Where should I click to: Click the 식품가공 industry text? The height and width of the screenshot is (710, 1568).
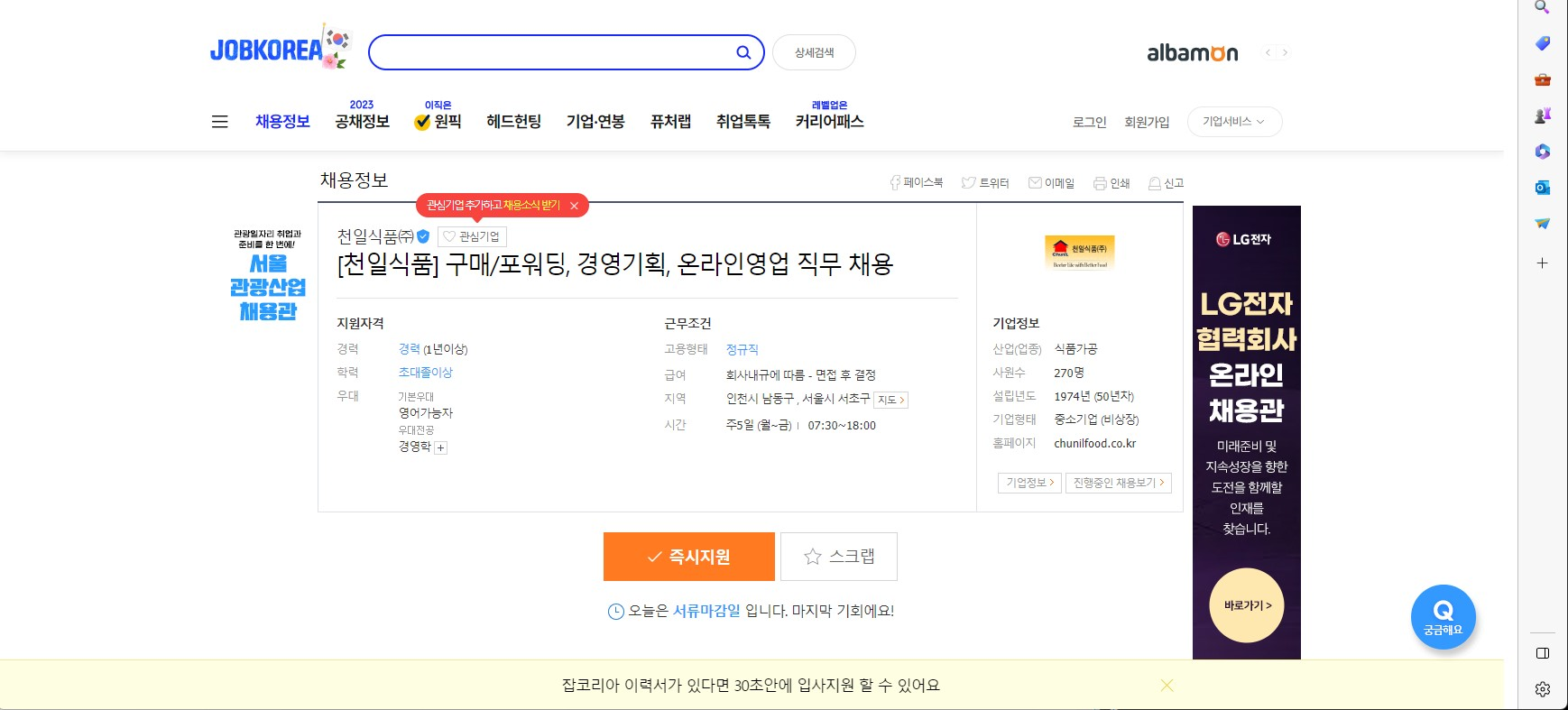(x=1075, y=349)
